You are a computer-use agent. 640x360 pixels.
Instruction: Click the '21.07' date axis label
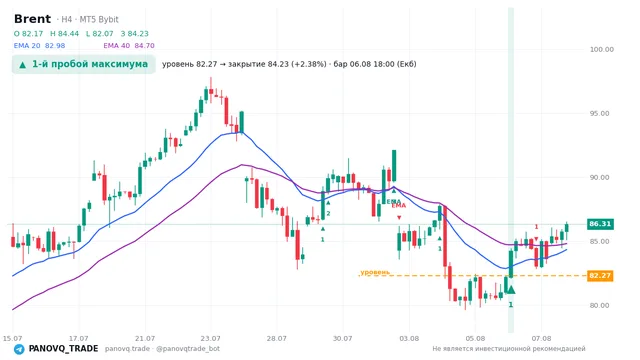[144, 339]
